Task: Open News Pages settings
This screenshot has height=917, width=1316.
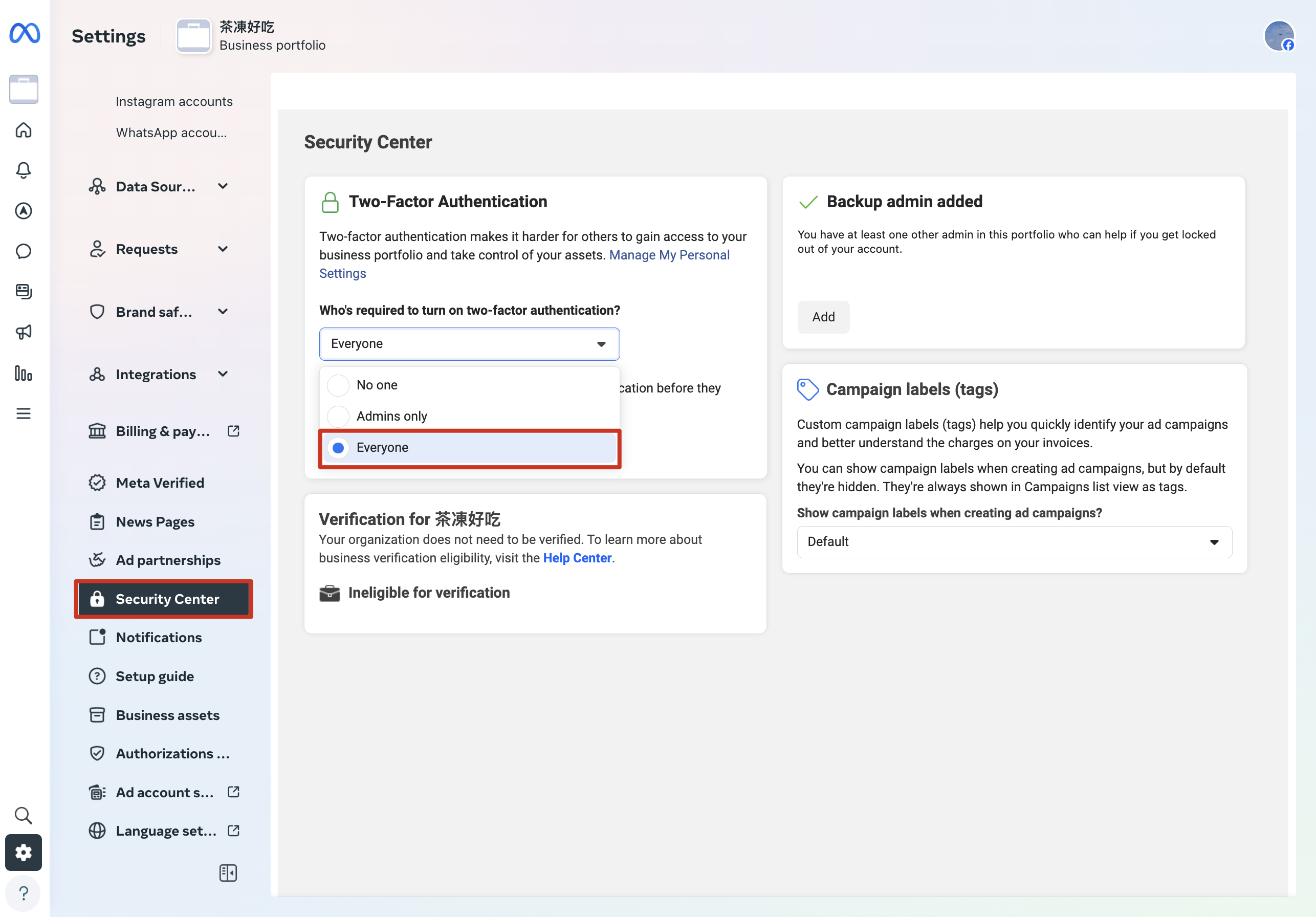Action: point(156,521)
